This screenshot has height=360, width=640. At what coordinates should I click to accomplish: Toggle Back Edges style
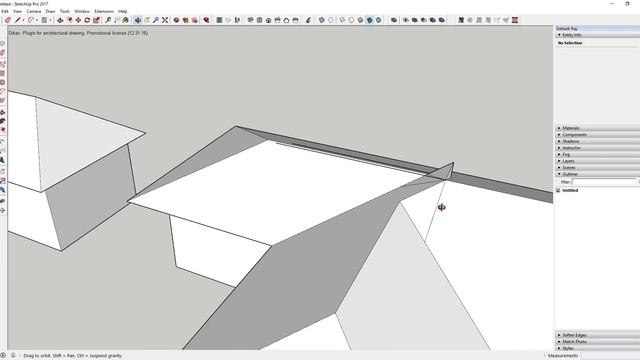[x=331, y=20]
